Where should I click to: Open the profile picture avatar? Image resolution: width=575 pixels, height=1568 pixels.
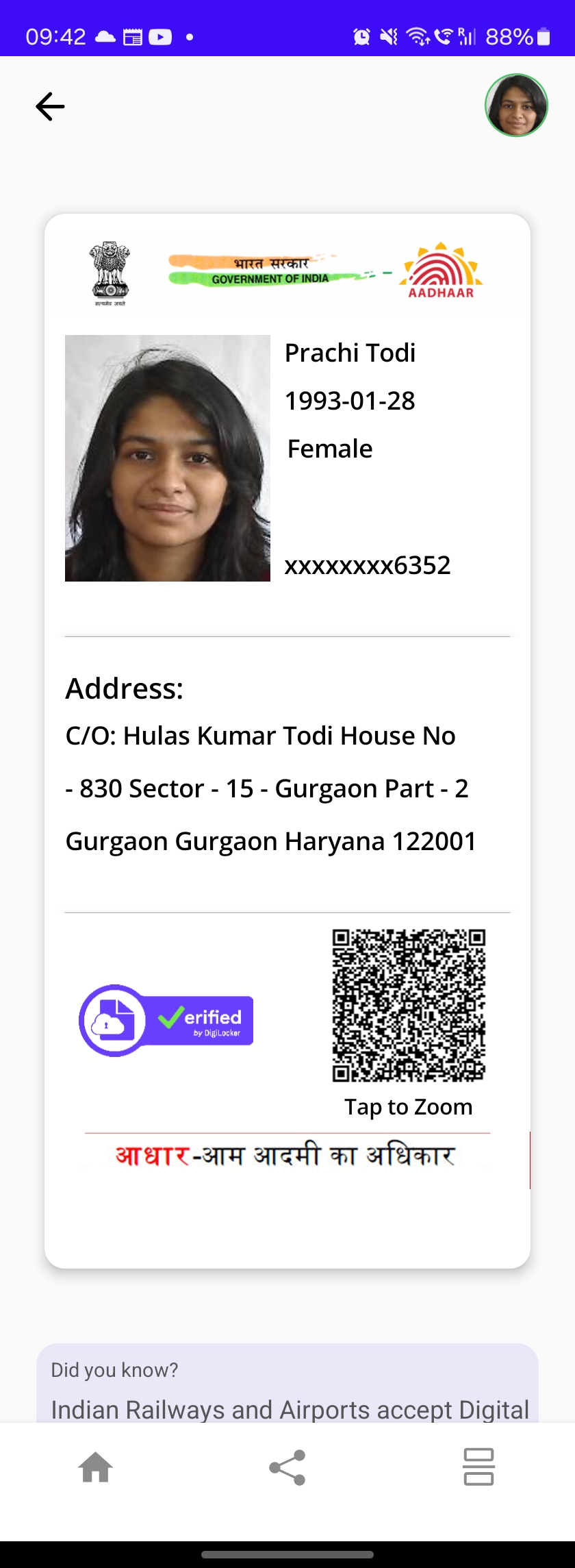tap(516, 105)
